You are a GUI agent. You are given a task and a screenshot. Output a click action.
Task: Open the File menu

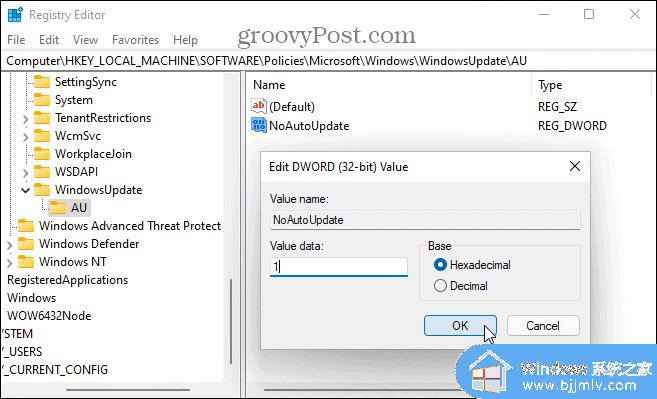16,40
